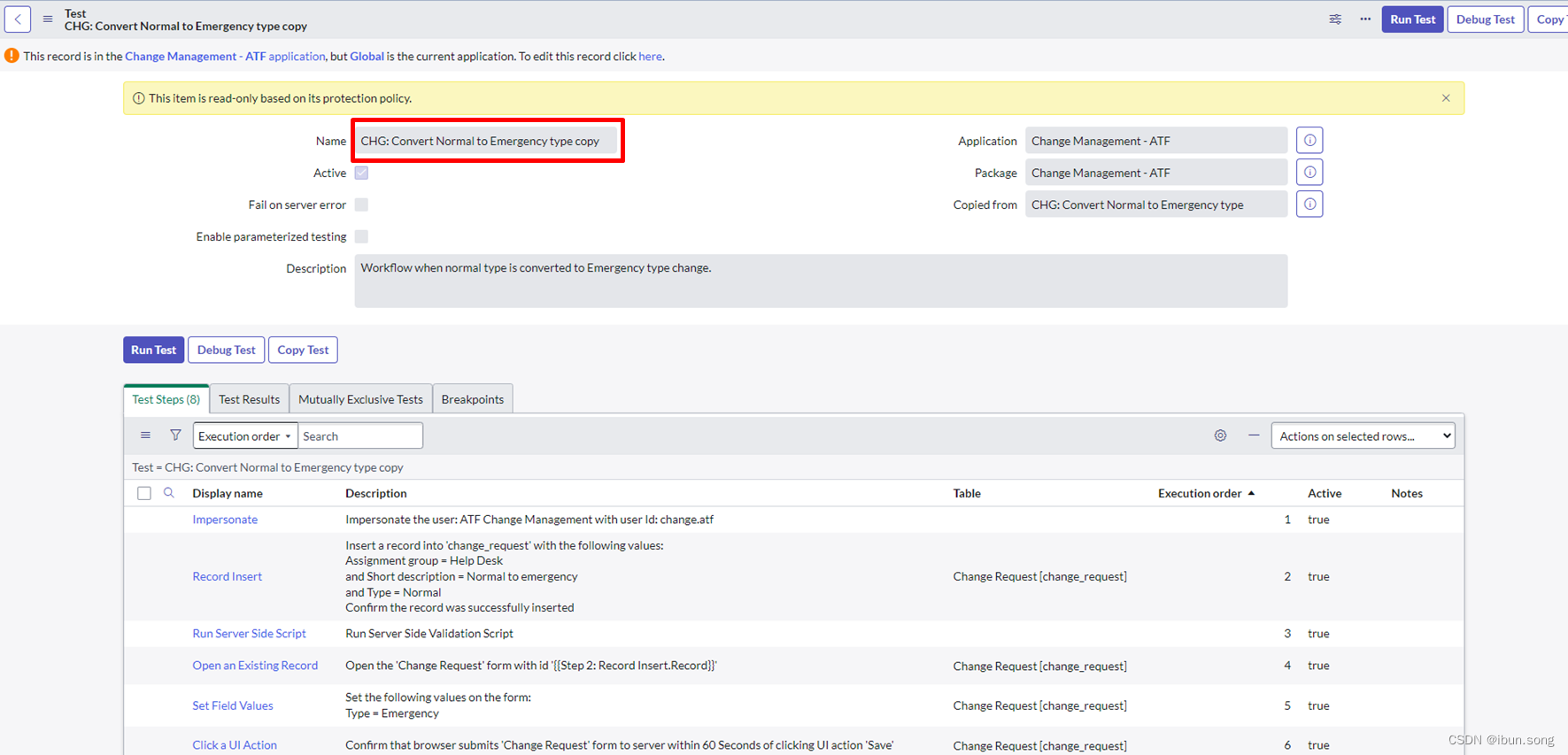The height and width of the screenshot is (755, 1568).
Task: Click the Application field value
Action: [1156, 141]
